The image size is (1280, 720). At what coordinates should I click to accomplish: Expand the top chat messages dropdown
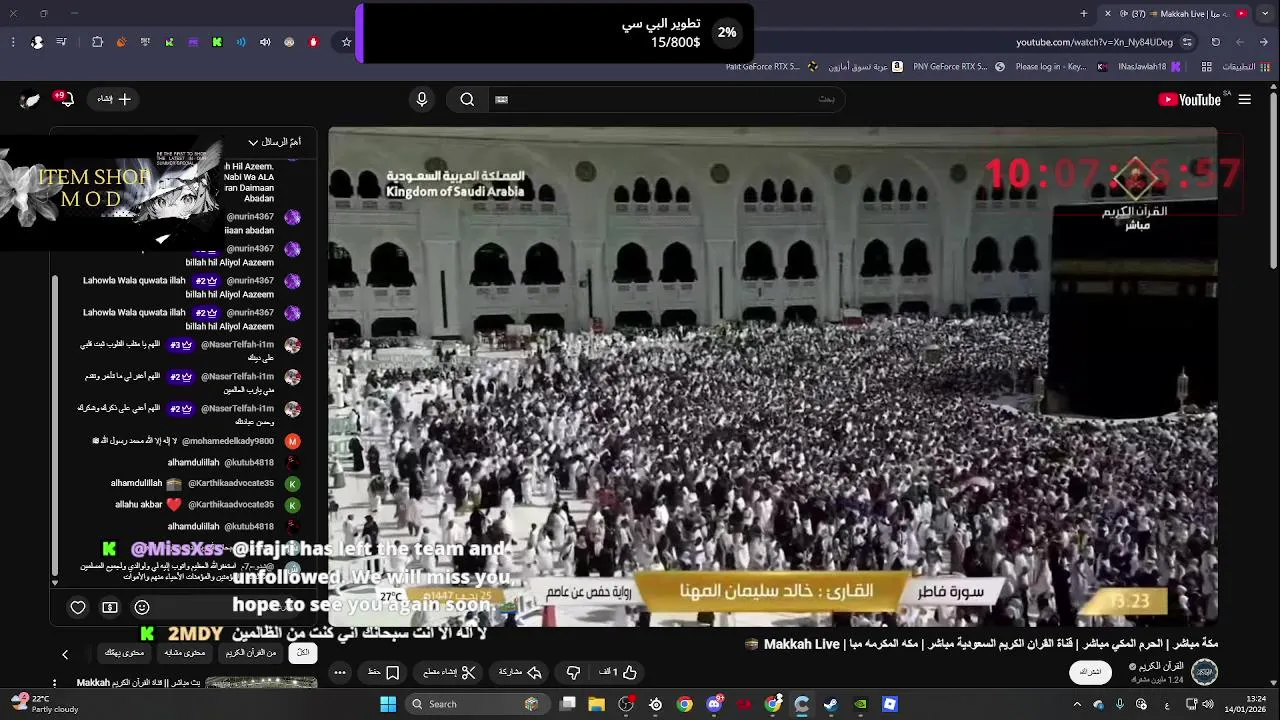[x=274, y=142]
